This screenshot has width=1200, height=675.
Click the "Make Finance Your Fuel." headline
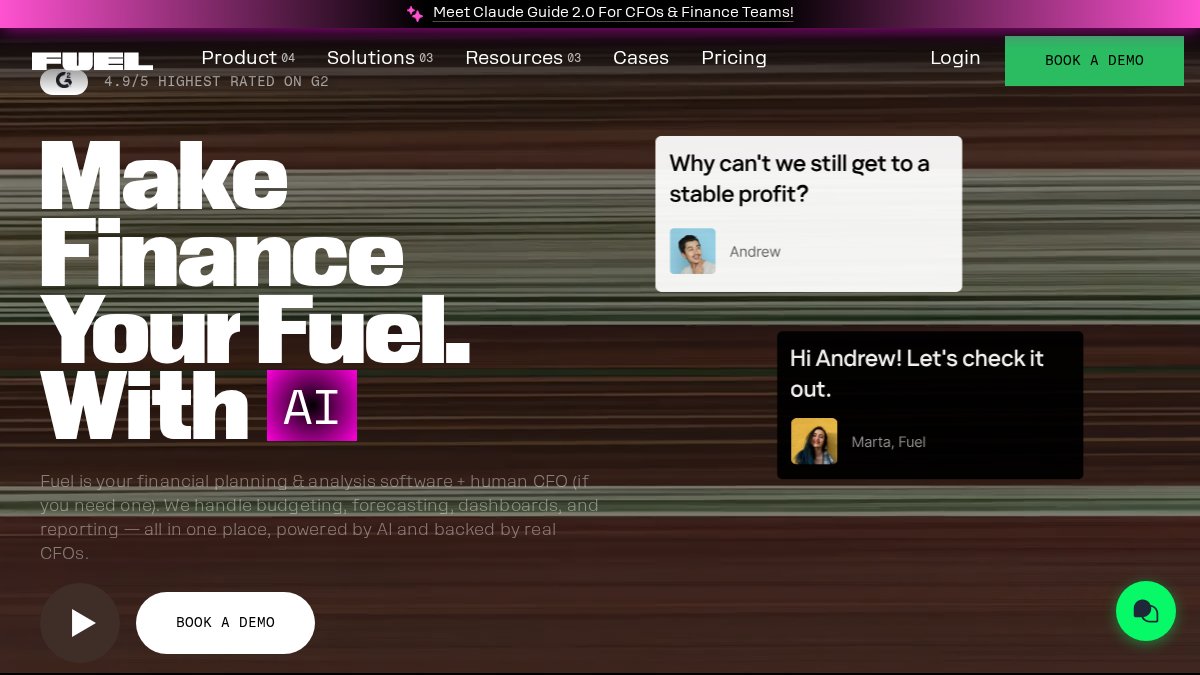[x=255, y=252]
